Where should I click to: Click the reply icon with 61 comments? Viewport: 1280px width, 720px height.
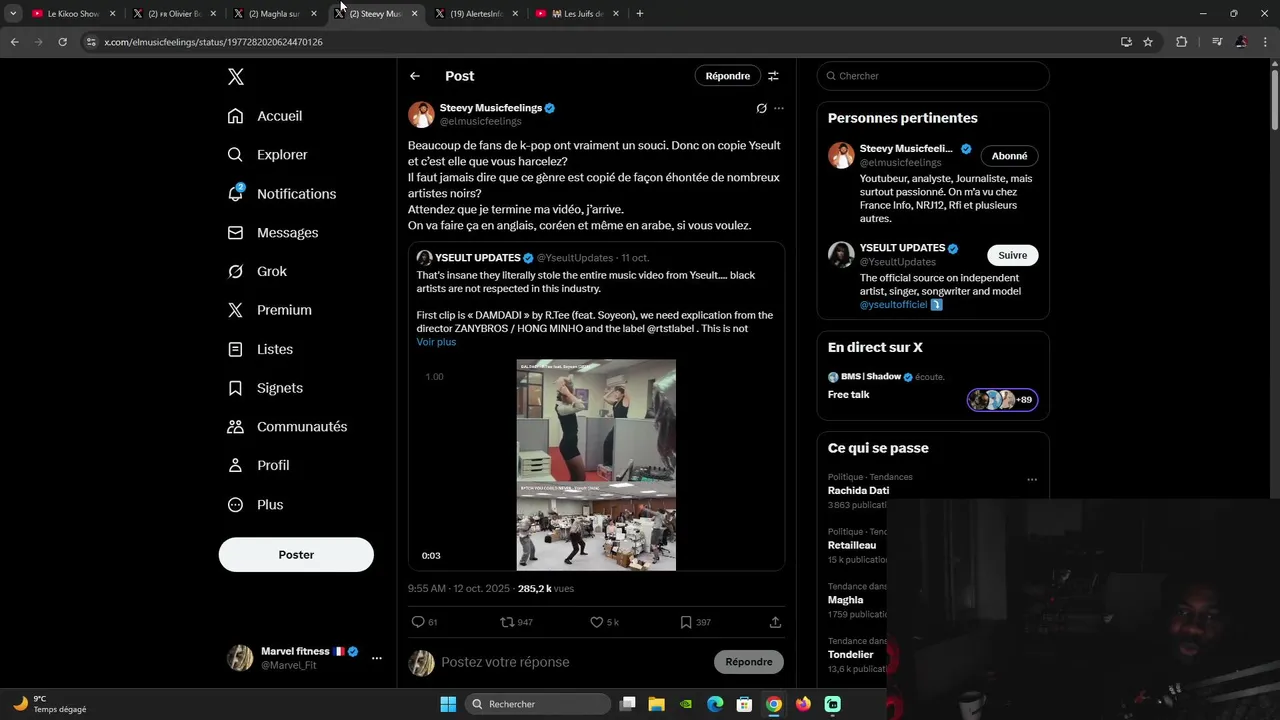(424, 622)
